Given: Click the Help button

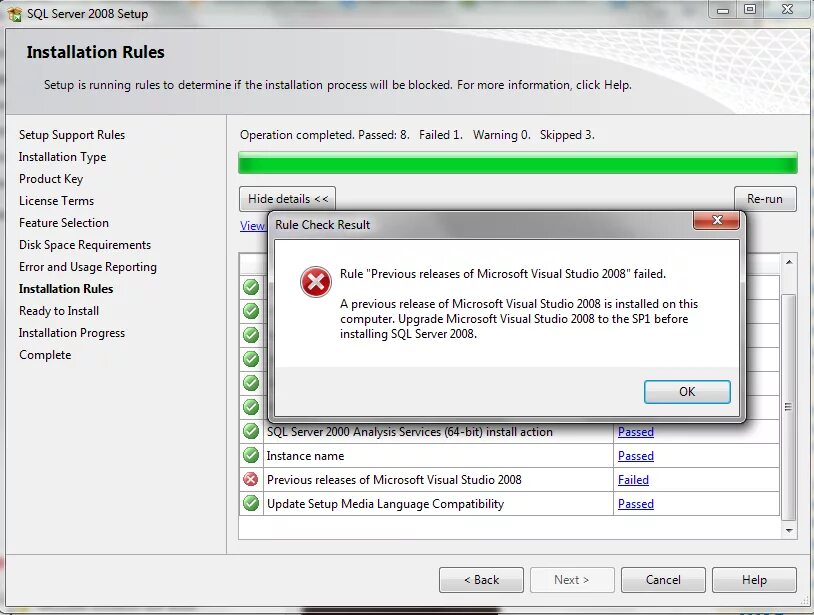Looking at the screenshot, I should [754, 580].
